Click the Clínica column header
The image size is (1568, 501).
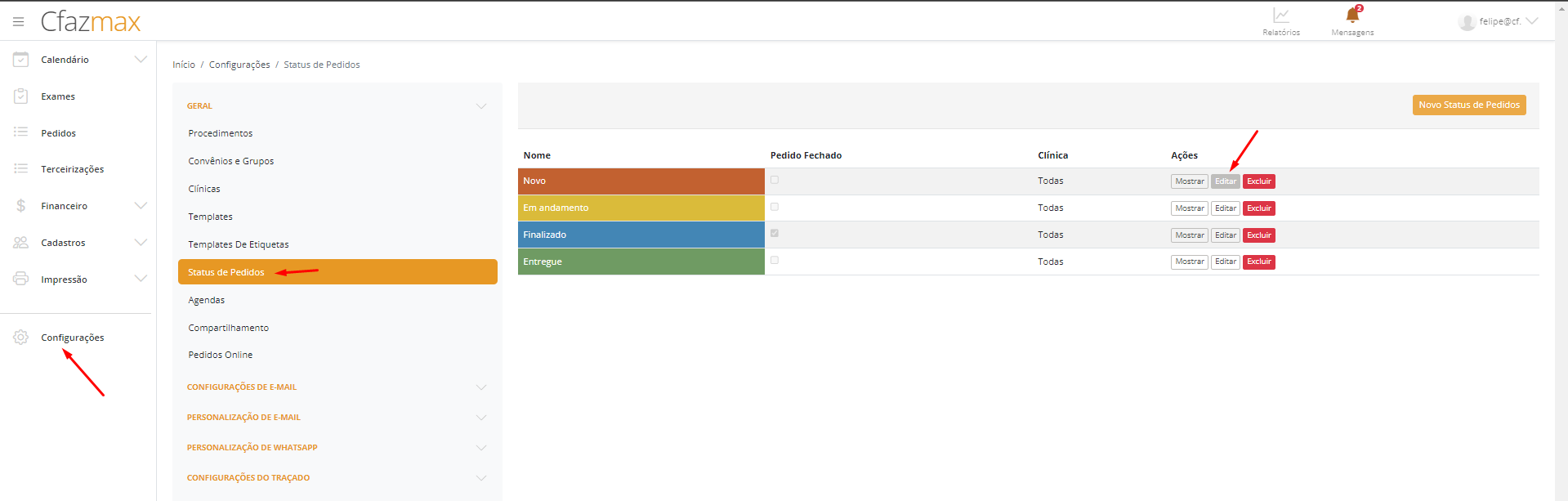pos(1052,155)
